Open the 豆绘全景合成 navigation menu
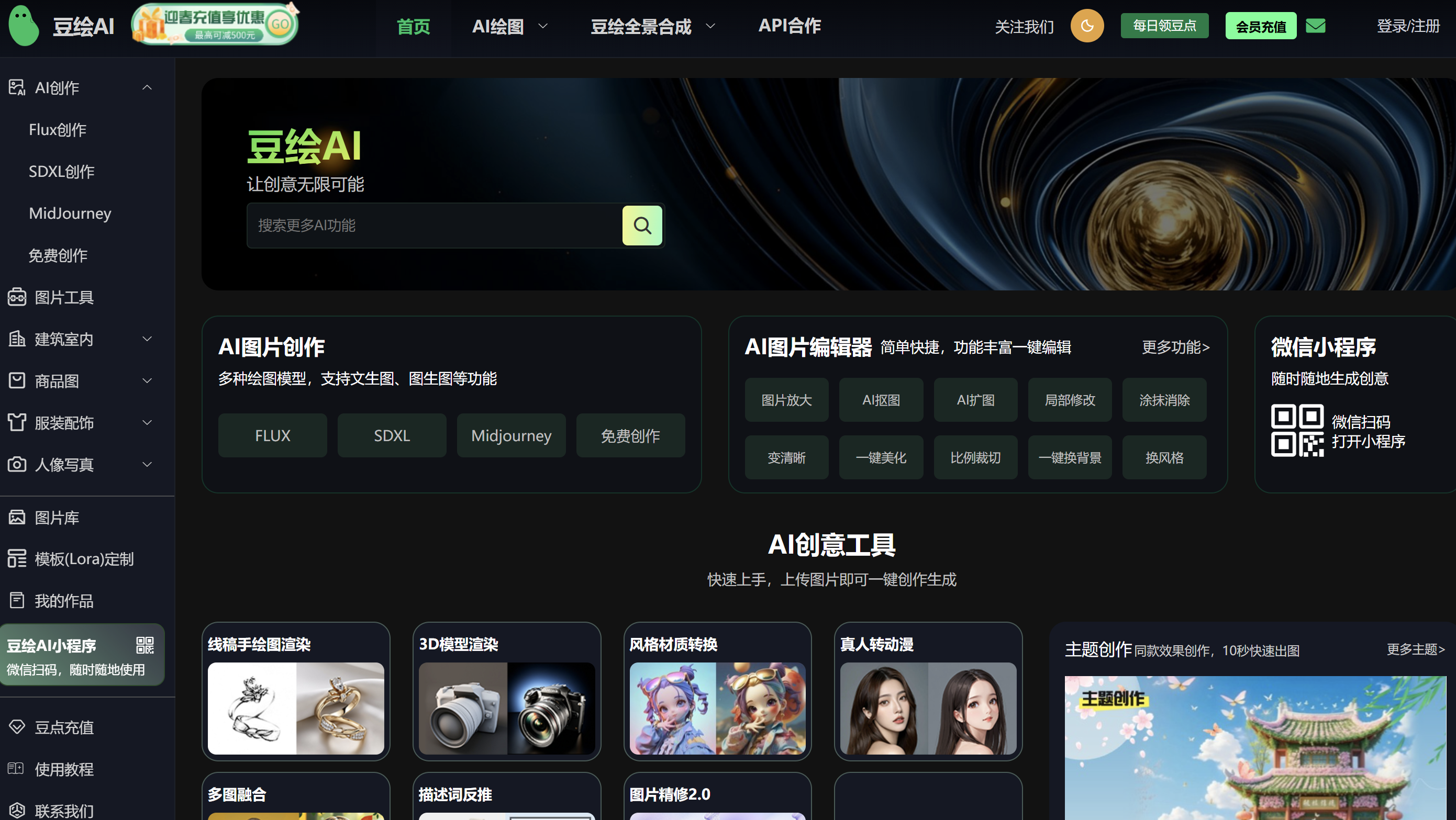This screenshot has width=1456, height=820. pos(641,26)
